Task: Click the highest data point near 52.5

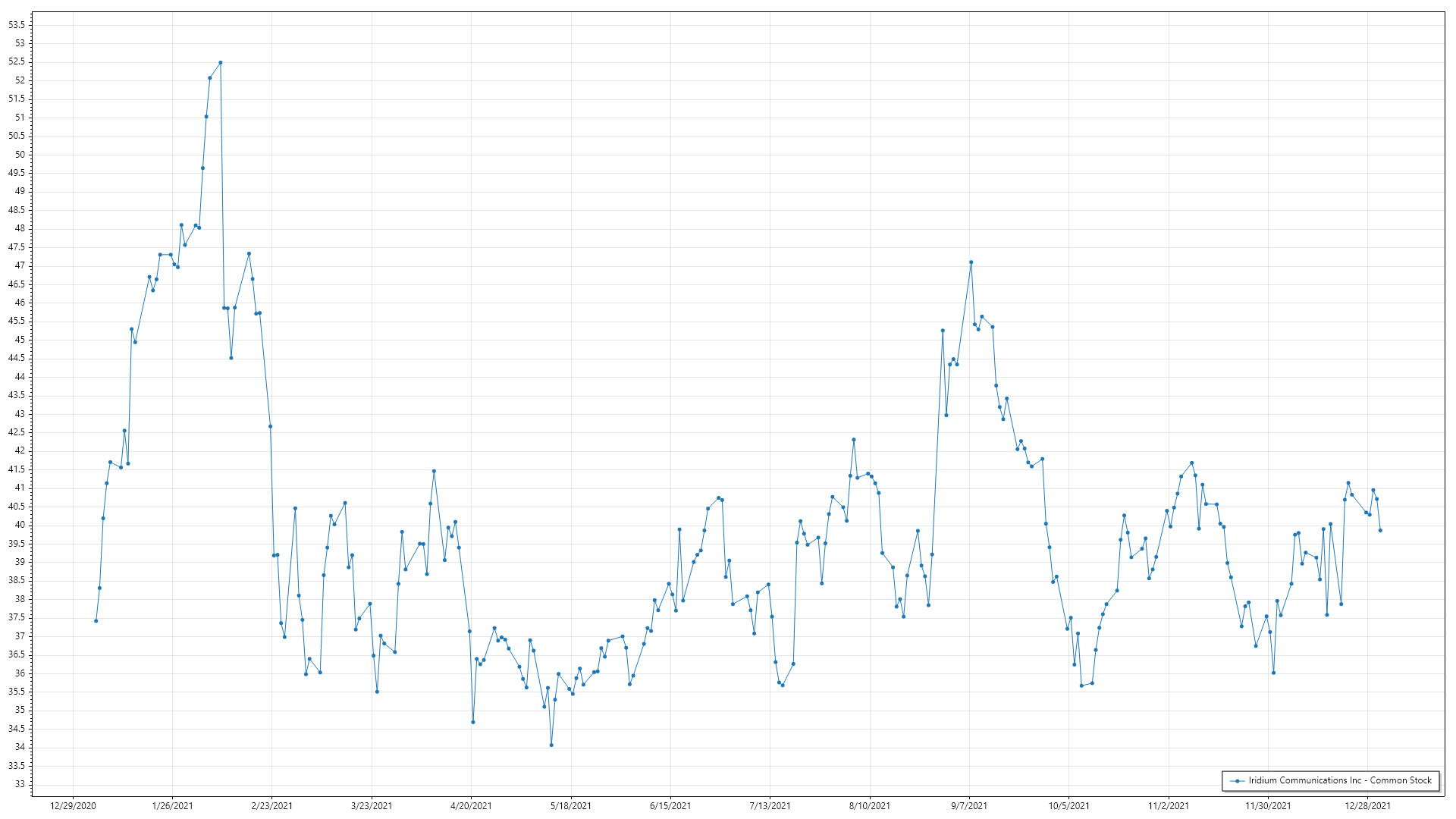Action: (221, 63)
